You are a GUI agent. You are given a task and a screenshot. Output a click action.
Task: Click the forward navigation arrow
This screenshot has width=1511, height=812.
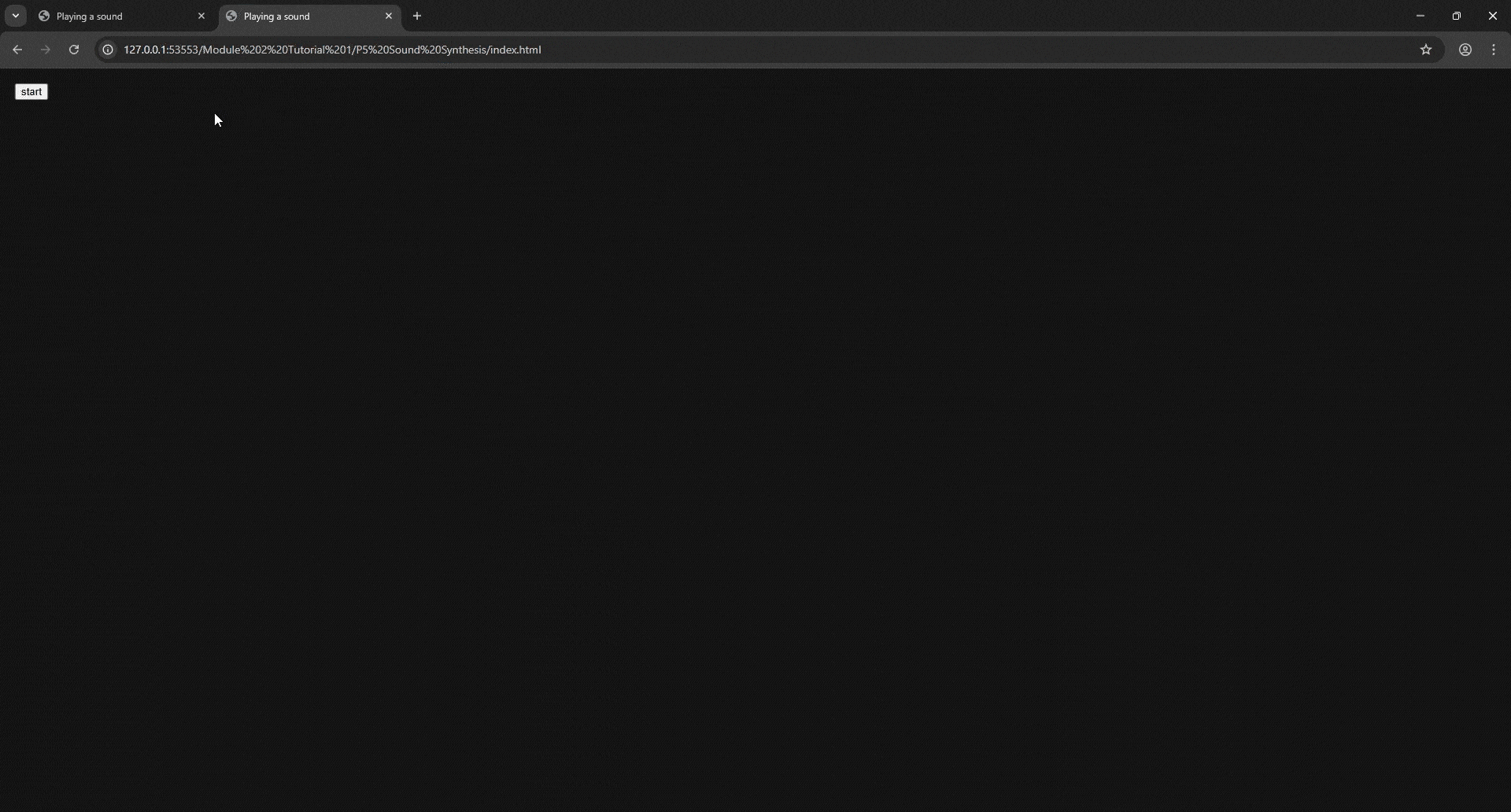pyautogui.click(x=45, y=49)
